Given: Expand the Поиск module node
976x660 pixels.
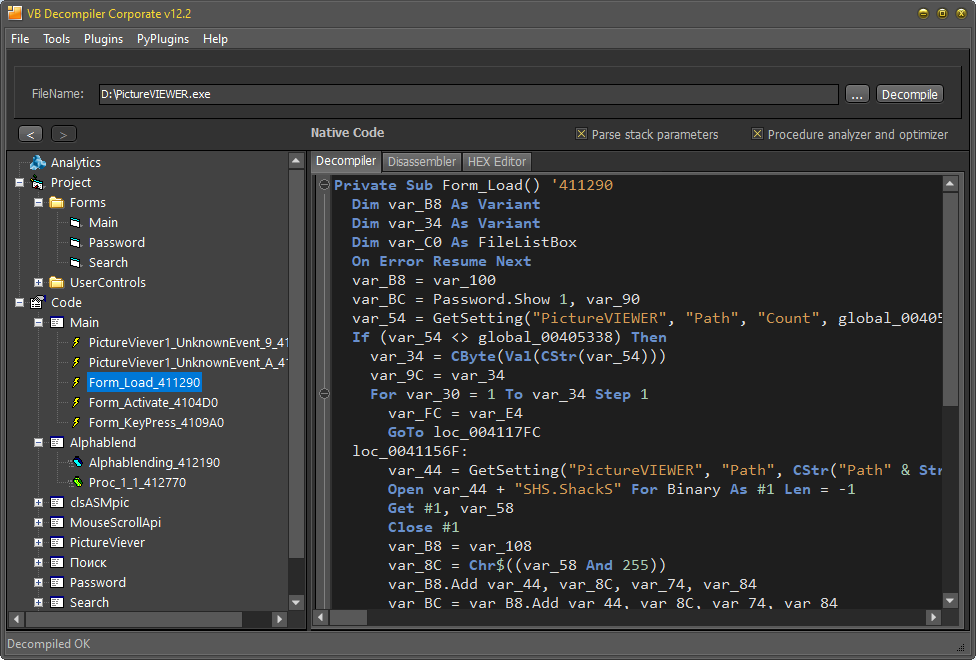Looking at the screenshot, I should coord(38,562).
